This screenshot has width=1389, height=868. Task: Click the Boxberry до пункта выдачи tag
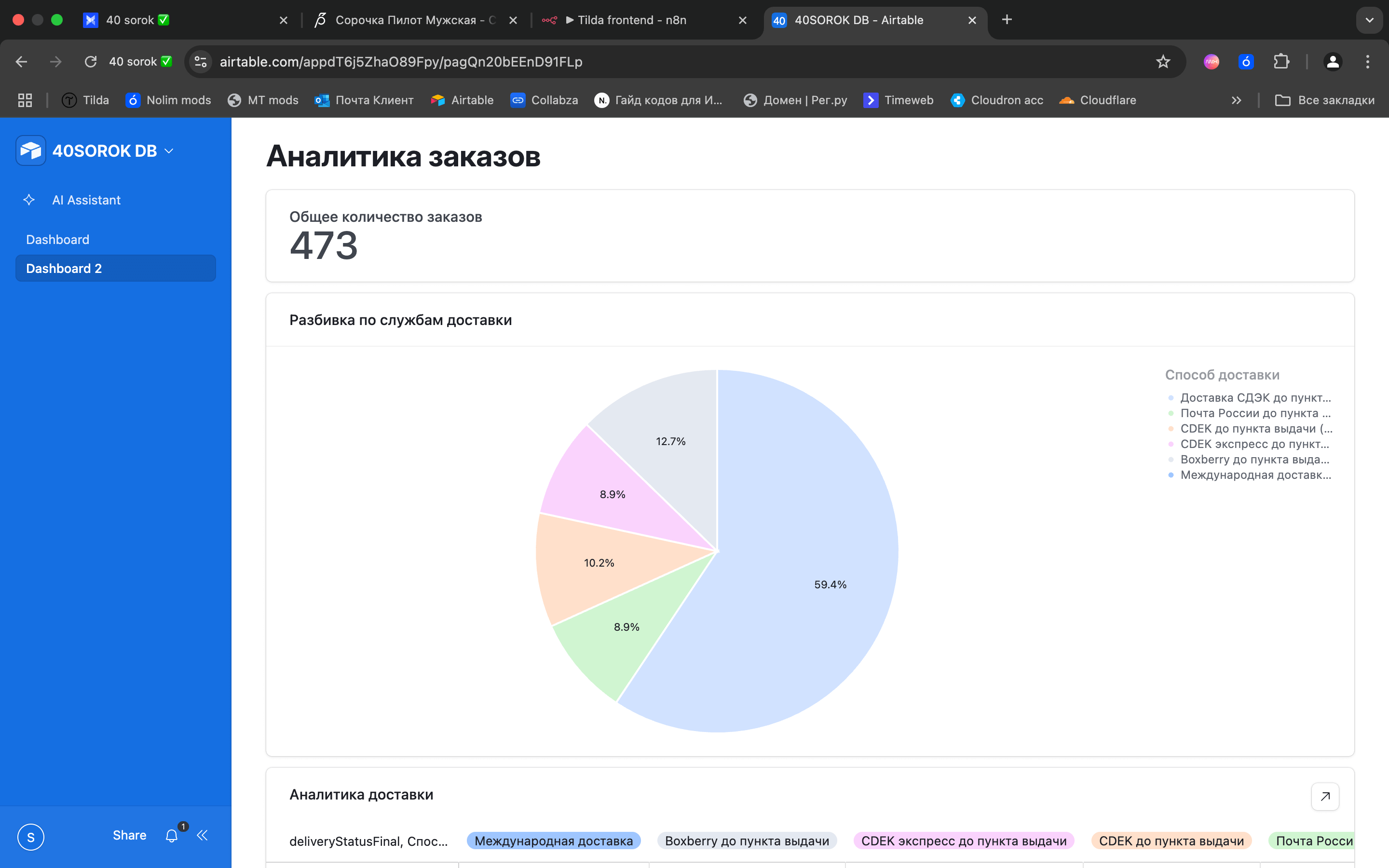tap(747, 841)
